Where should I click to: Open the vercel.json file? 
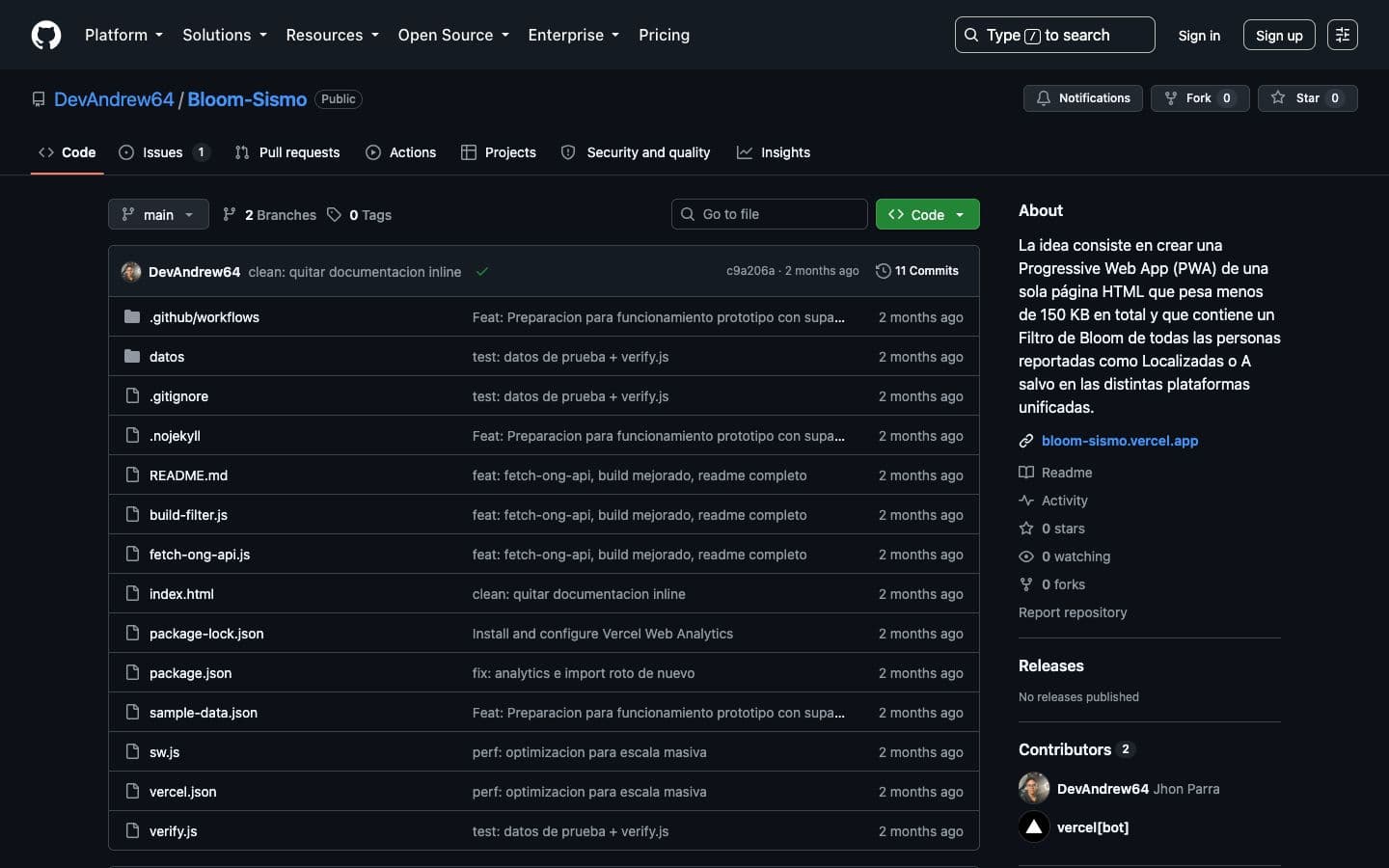click(x=182, y=792)
